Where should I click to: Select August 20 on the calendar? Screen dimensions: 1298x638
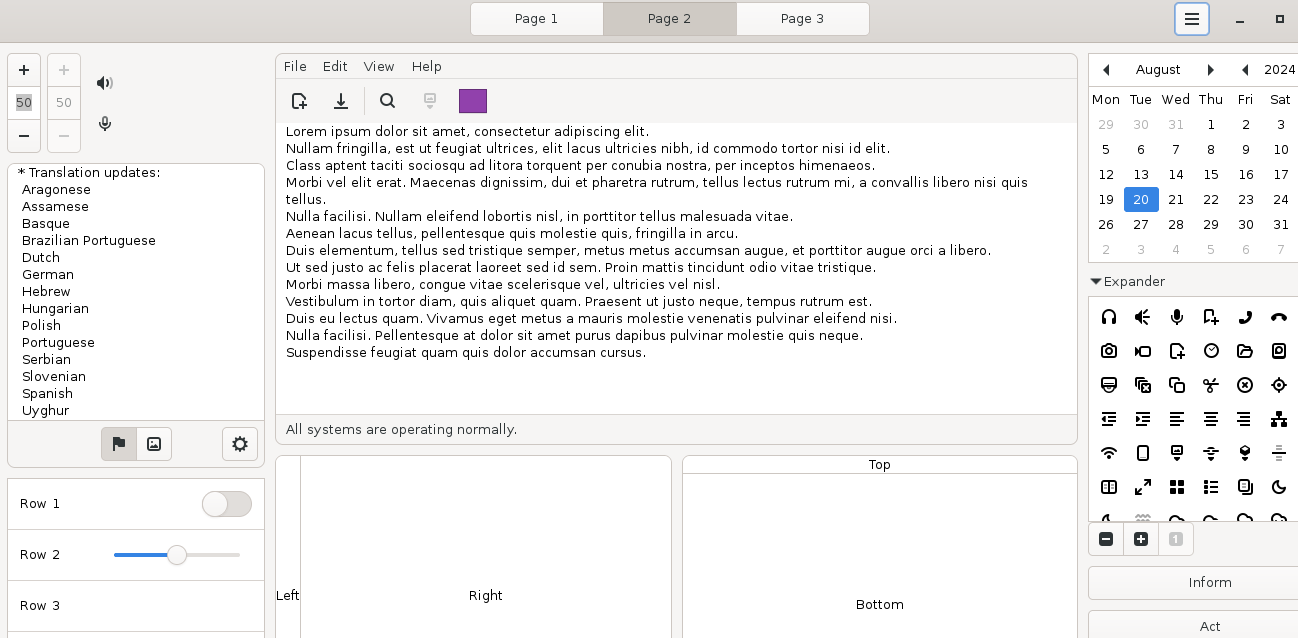[1140, 199]
